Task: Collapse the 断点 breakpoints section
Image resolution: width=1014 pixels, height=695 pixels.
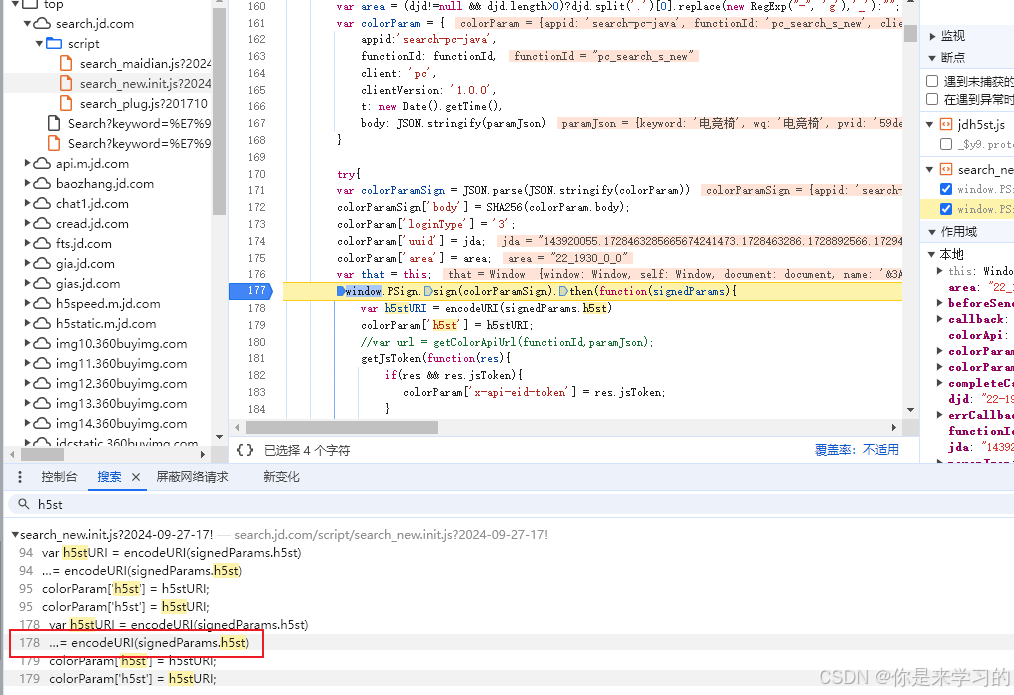Action: 931,56
